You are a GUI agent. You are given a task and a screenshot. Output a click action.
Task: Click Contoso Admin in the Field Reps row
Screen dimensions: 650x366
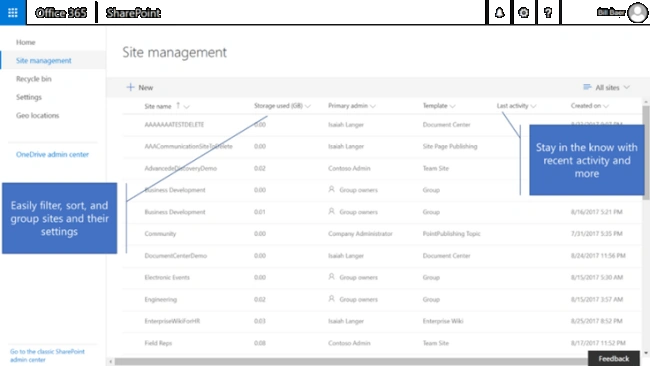pos(349,343)
